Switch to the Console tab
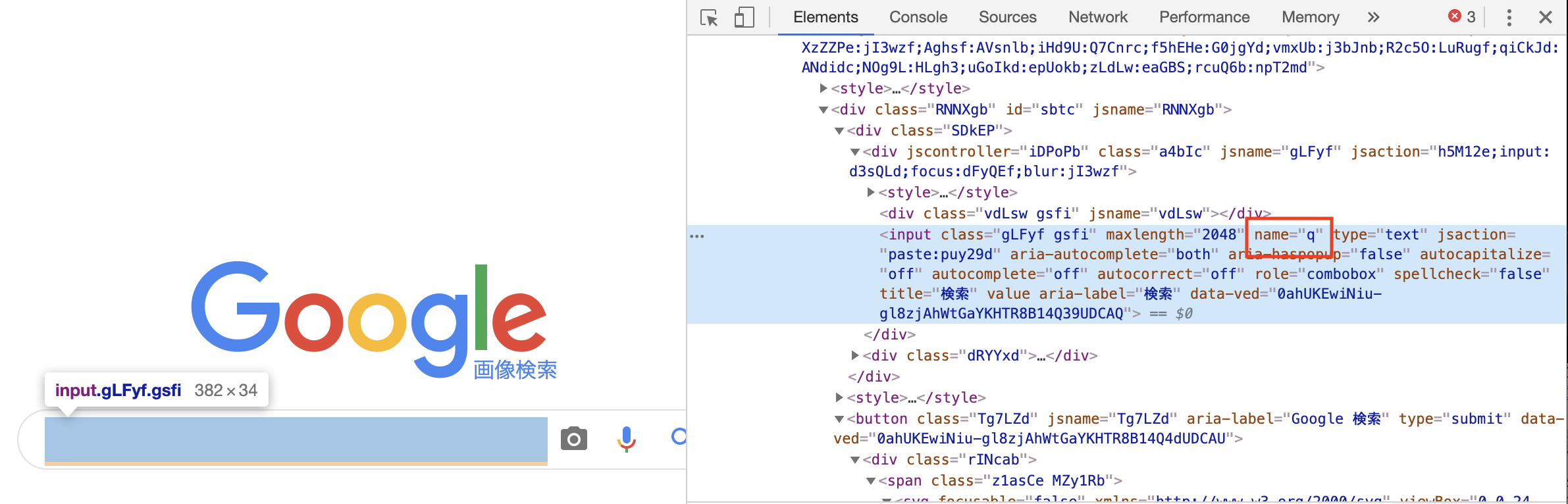 [x=918, y=17]
